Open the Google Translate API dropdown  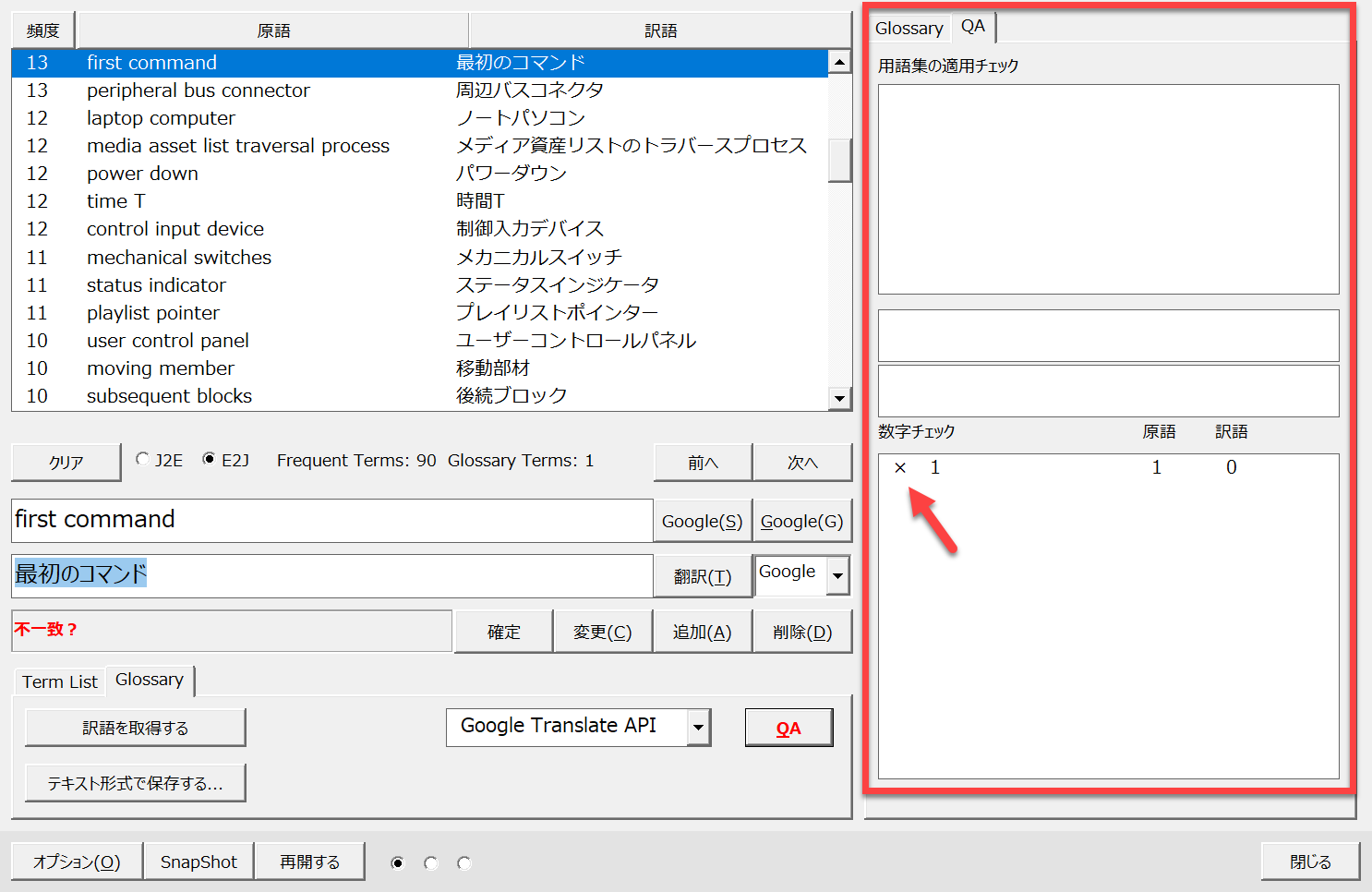tap(699, 728)
